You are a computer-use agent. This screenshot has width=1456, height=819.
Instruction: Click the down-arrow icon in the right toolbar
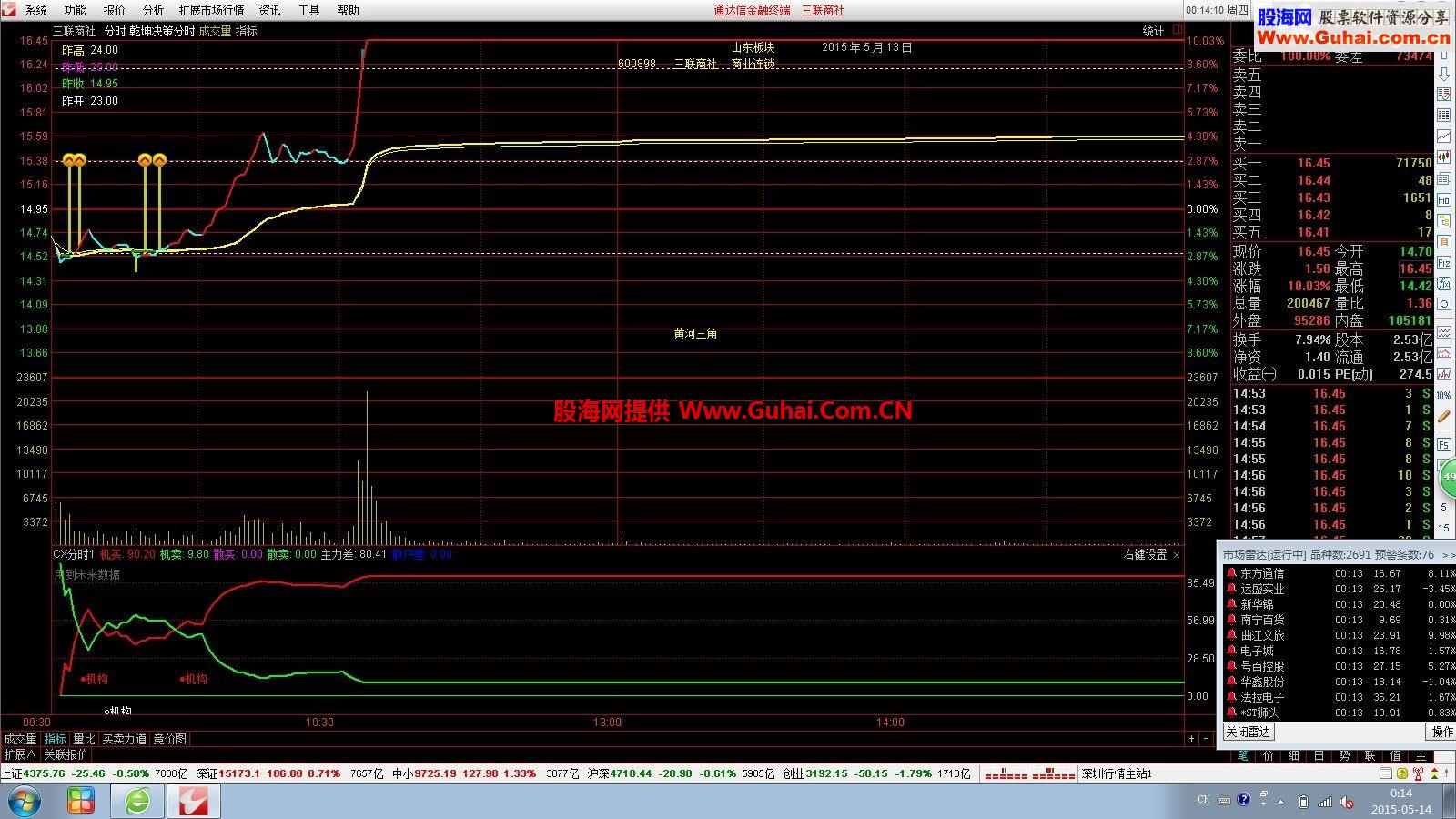click(x=1444, y=74)
